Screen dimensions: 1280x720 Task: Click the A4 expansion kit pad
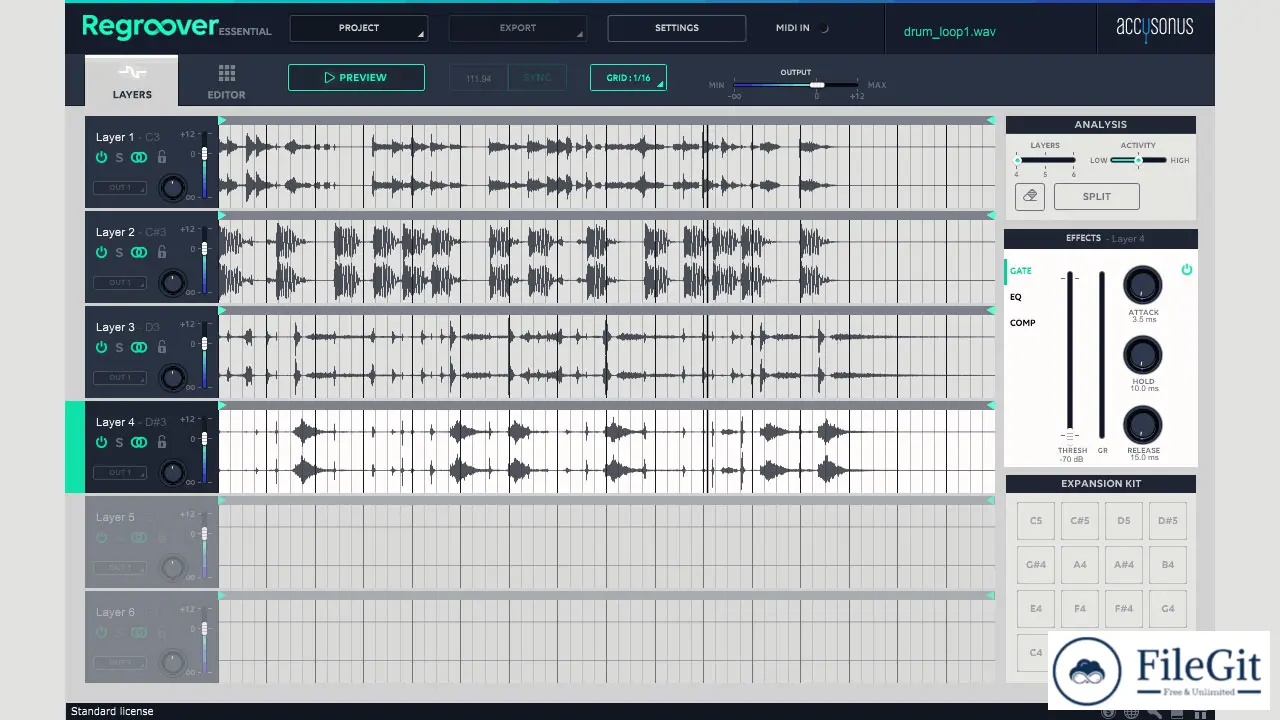1080,565
